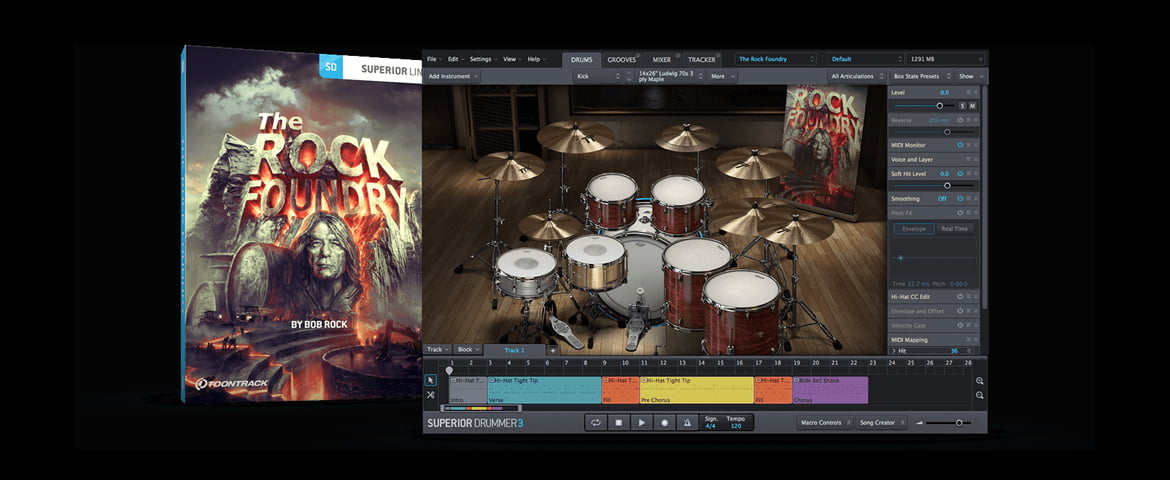This screenshot has width=1170, height=480.
Task: Open the Block menu button
Action: 467,349
